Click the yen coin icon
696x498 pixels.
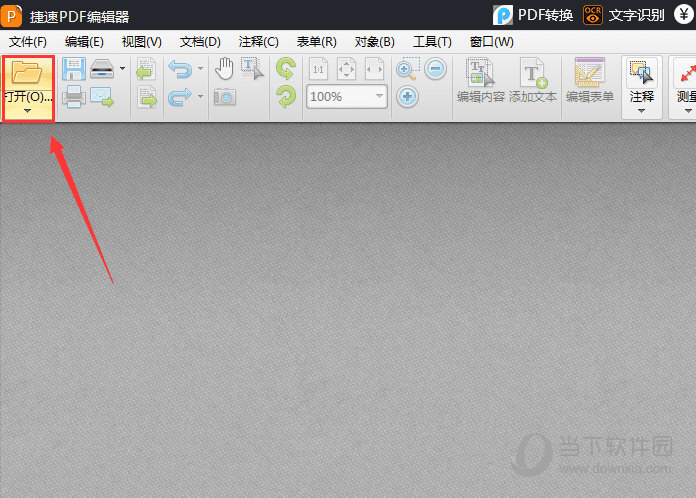click(684, 14)
